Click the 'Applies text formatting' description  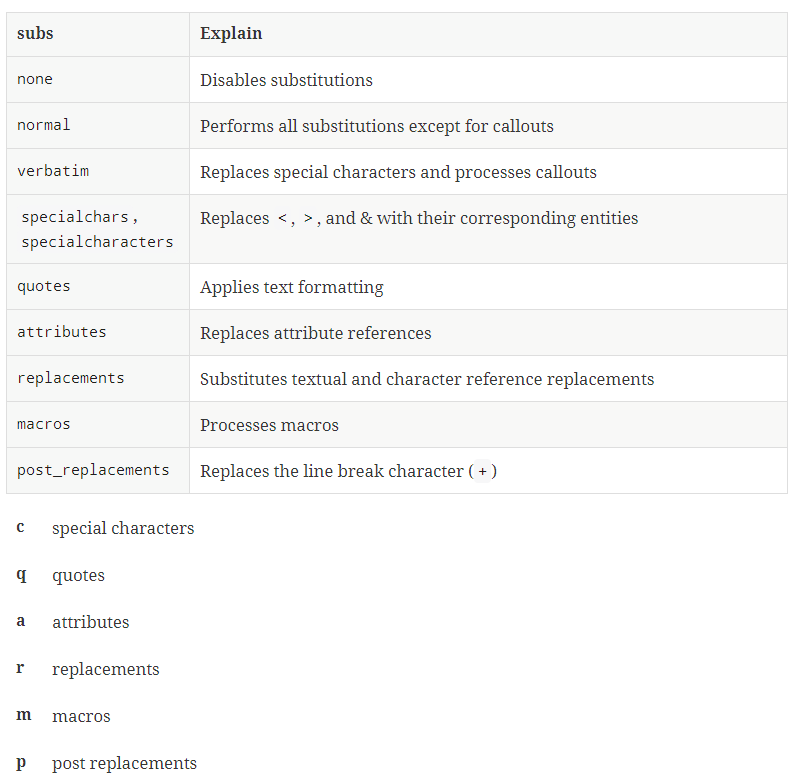(291, 287)
